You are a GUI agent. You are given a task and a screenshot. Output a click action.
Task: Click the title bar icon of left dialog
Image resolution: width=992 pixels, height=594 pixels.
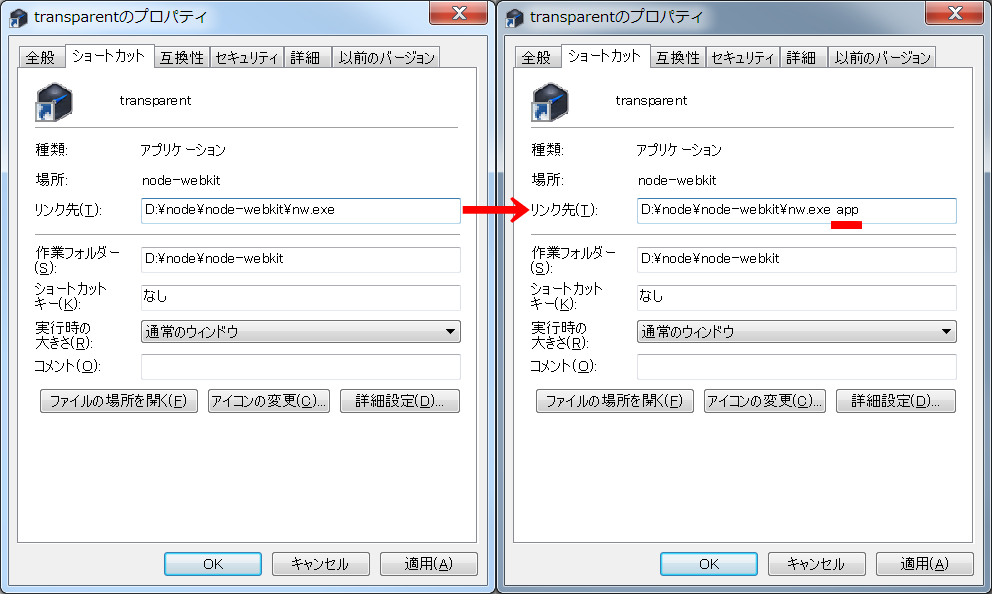coord(16,16)
